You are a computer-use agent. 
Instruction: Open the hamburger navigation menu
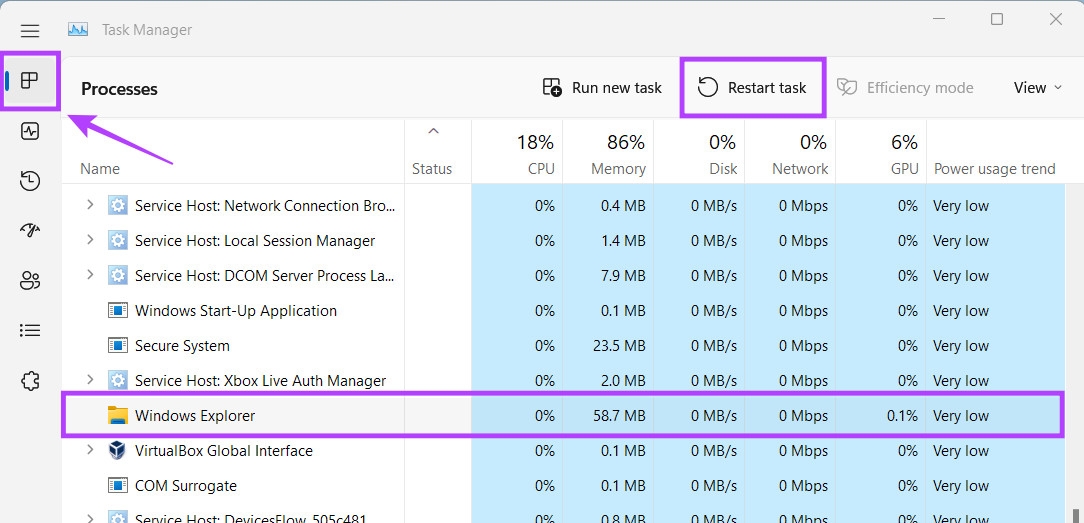tap(30, 30)
